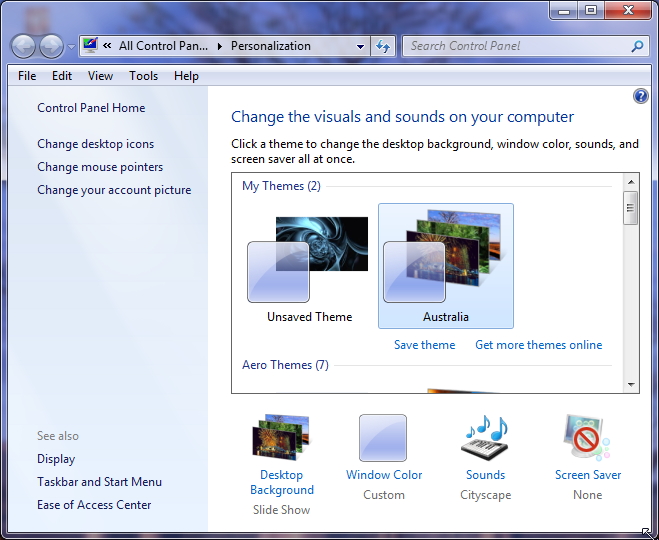
Task: Click the Back navigation arrow button
Action: (x=23, y=46)
